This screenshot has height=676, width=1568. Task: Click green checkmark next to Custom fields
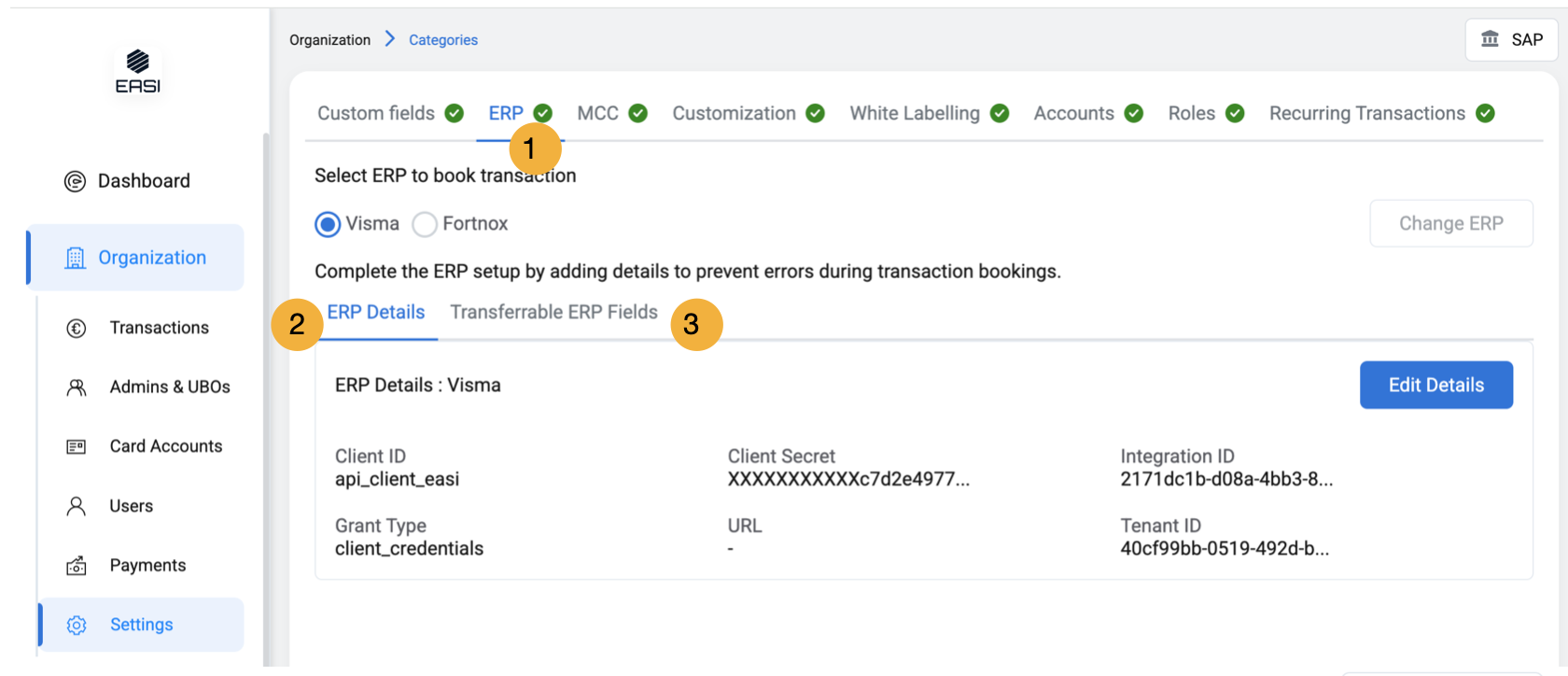(x=455, y=114)
